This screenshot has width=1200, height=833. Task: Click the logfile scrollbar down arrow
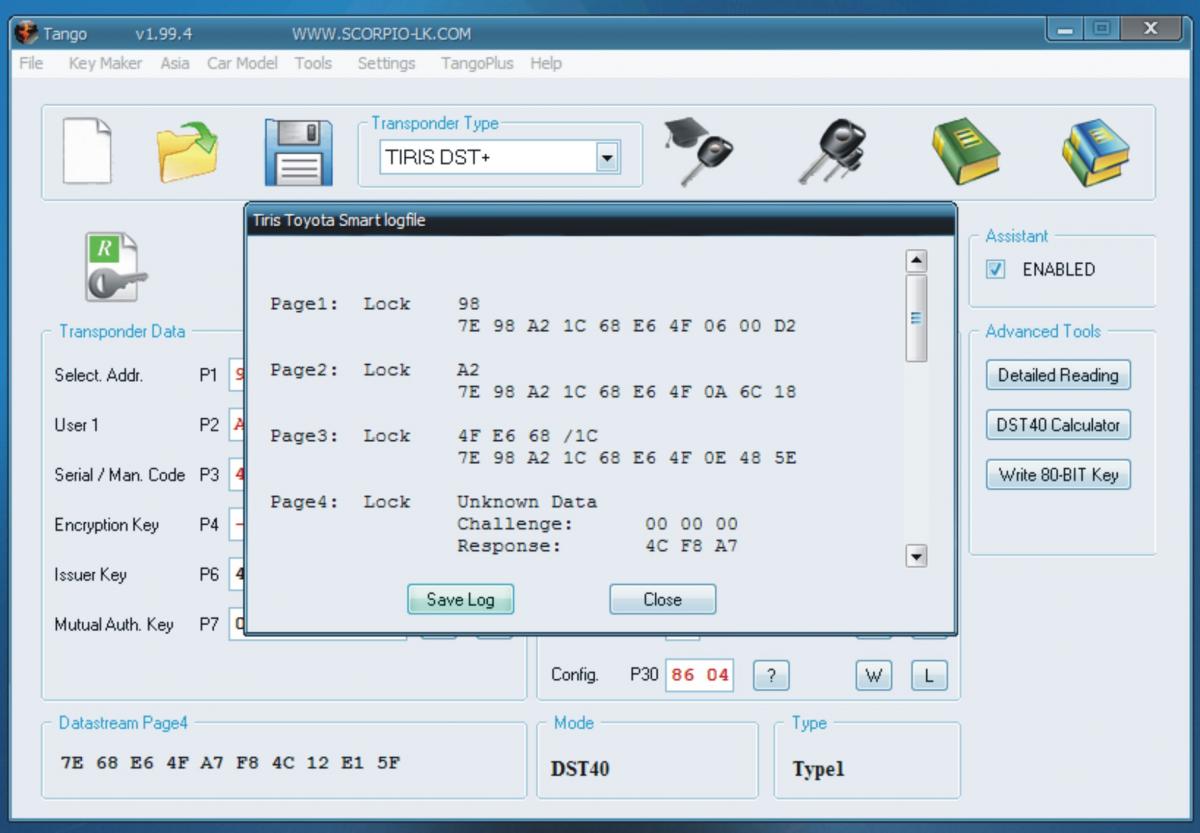[x=916, y=556]
